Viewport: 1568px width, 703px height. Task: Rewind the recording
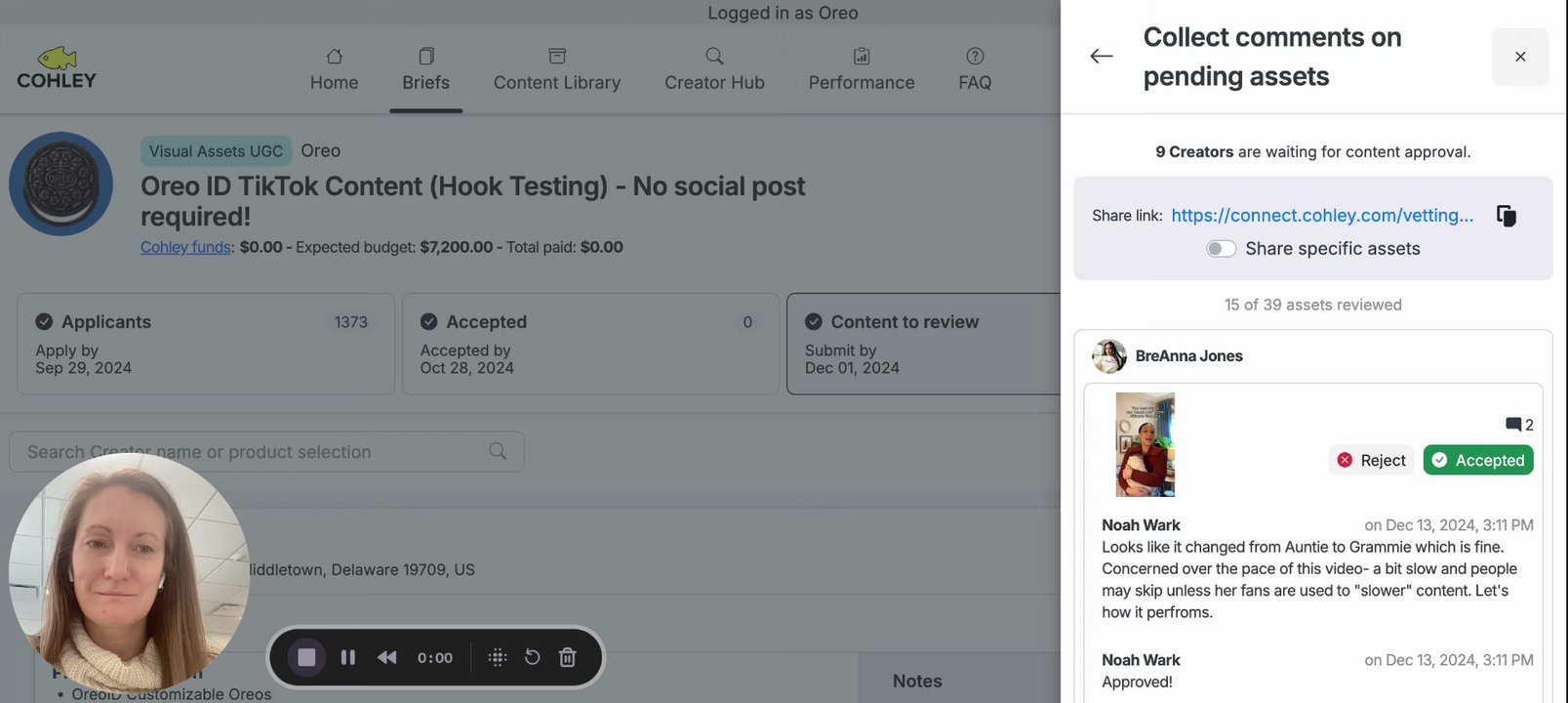(387, 657)
